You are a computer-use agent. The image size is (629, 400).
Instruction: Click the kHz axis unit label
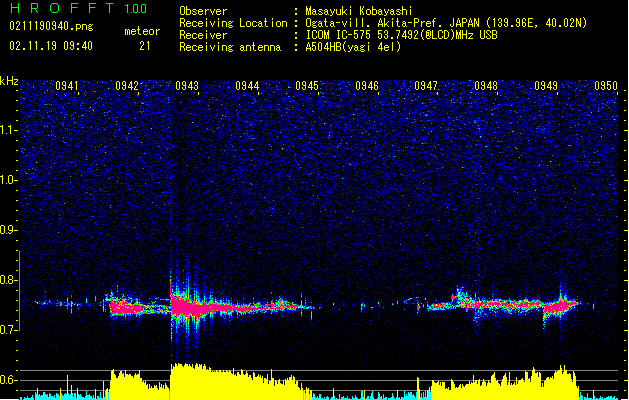(9, 81)
